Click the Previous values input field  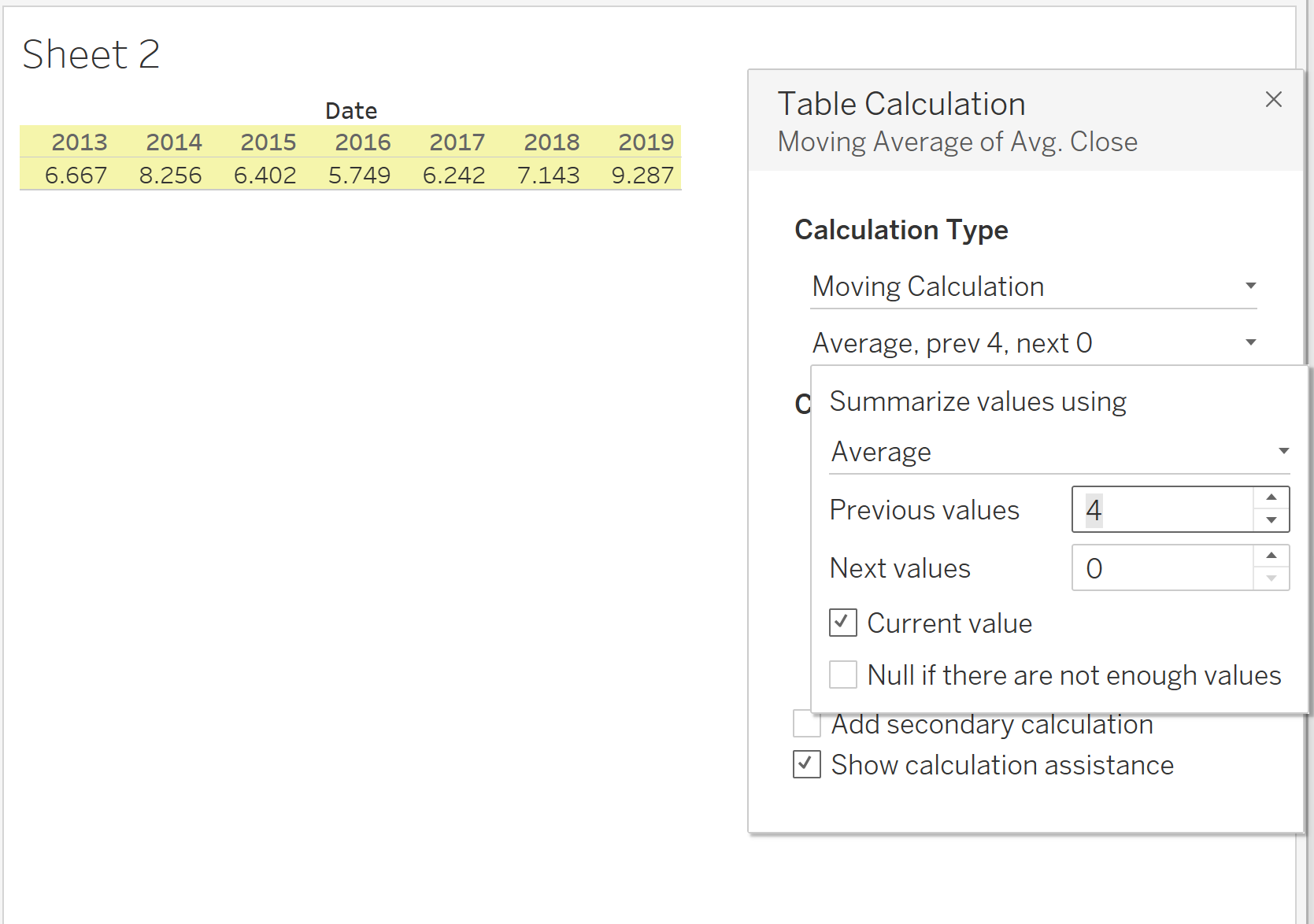[1162, 510]
